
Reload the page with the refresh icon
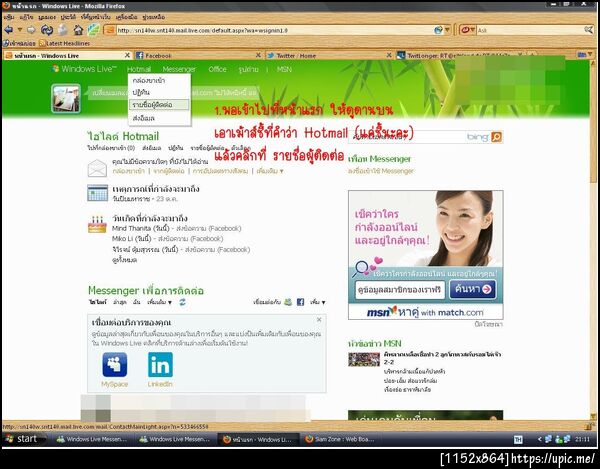click(x=47, y=30)
